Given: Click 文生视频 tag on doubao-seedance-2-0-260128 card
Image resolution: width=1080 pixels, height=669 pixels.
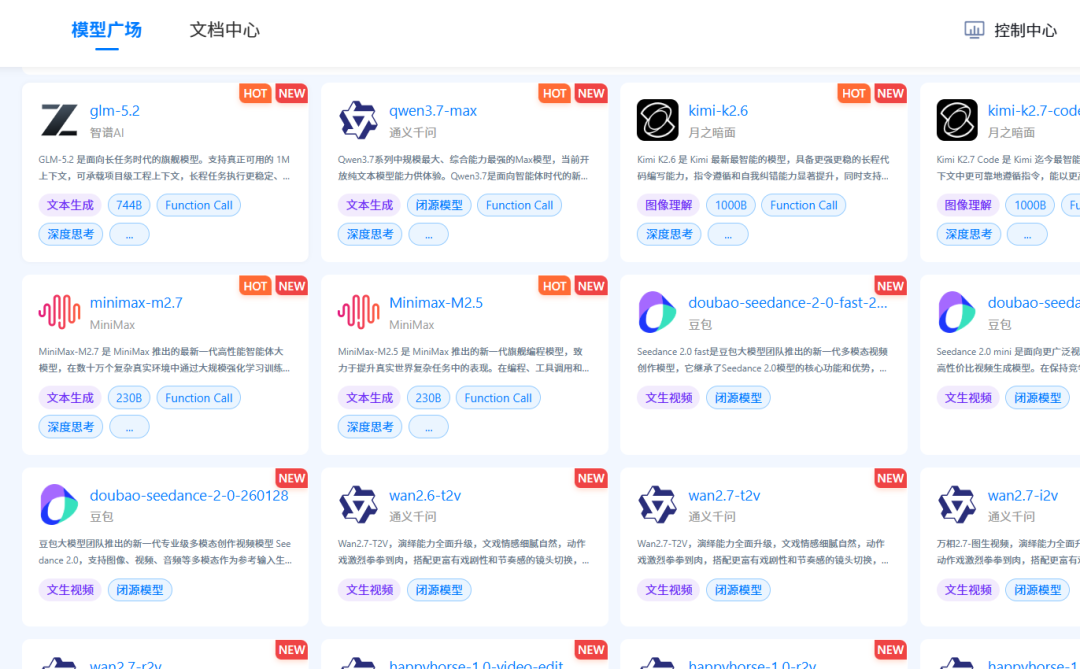Looking at the screenshot, I should (x=70, y=590).
